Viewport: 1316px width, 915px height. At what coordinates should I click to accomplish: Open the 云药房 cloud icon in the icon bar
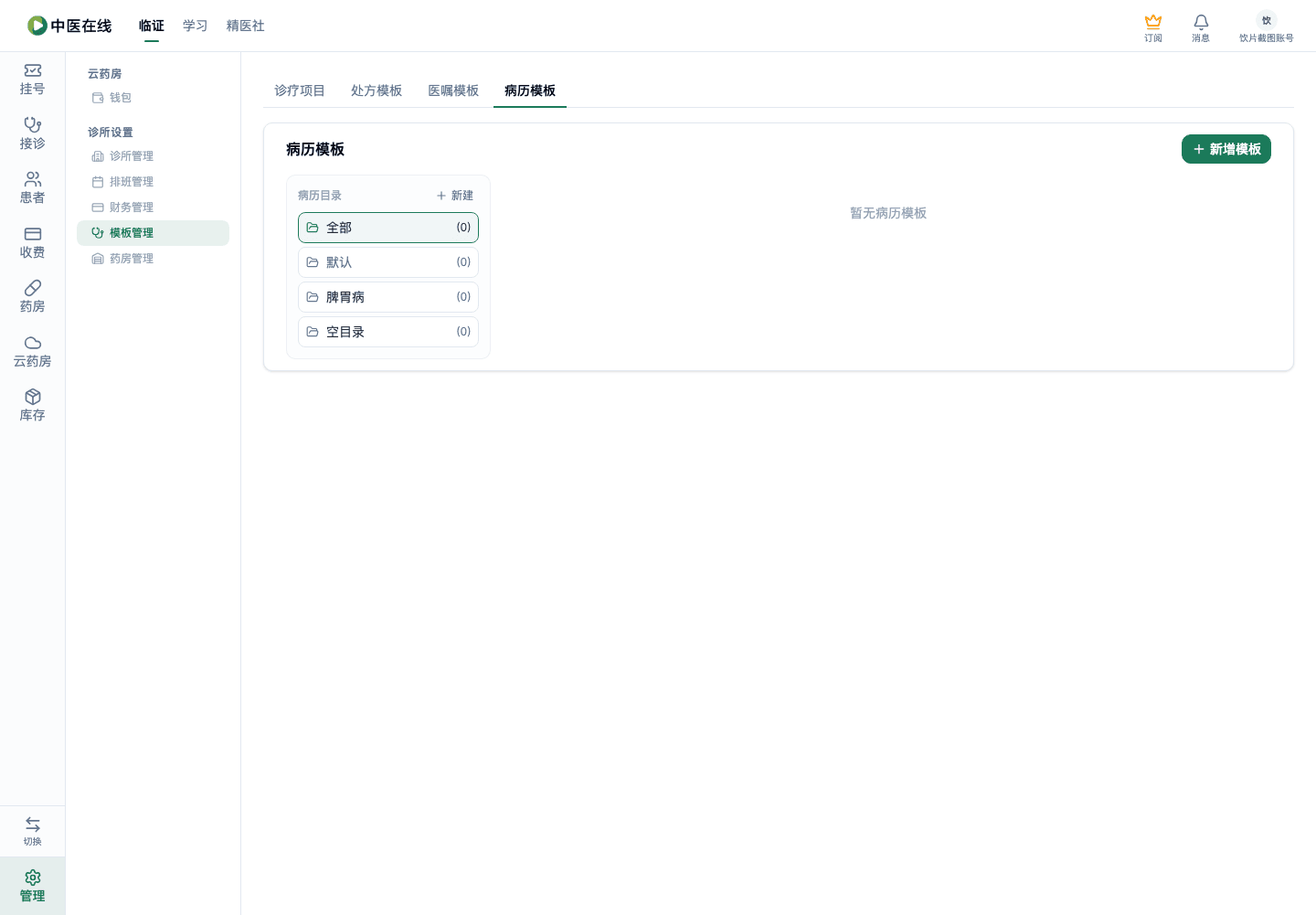tap(32, 343)
